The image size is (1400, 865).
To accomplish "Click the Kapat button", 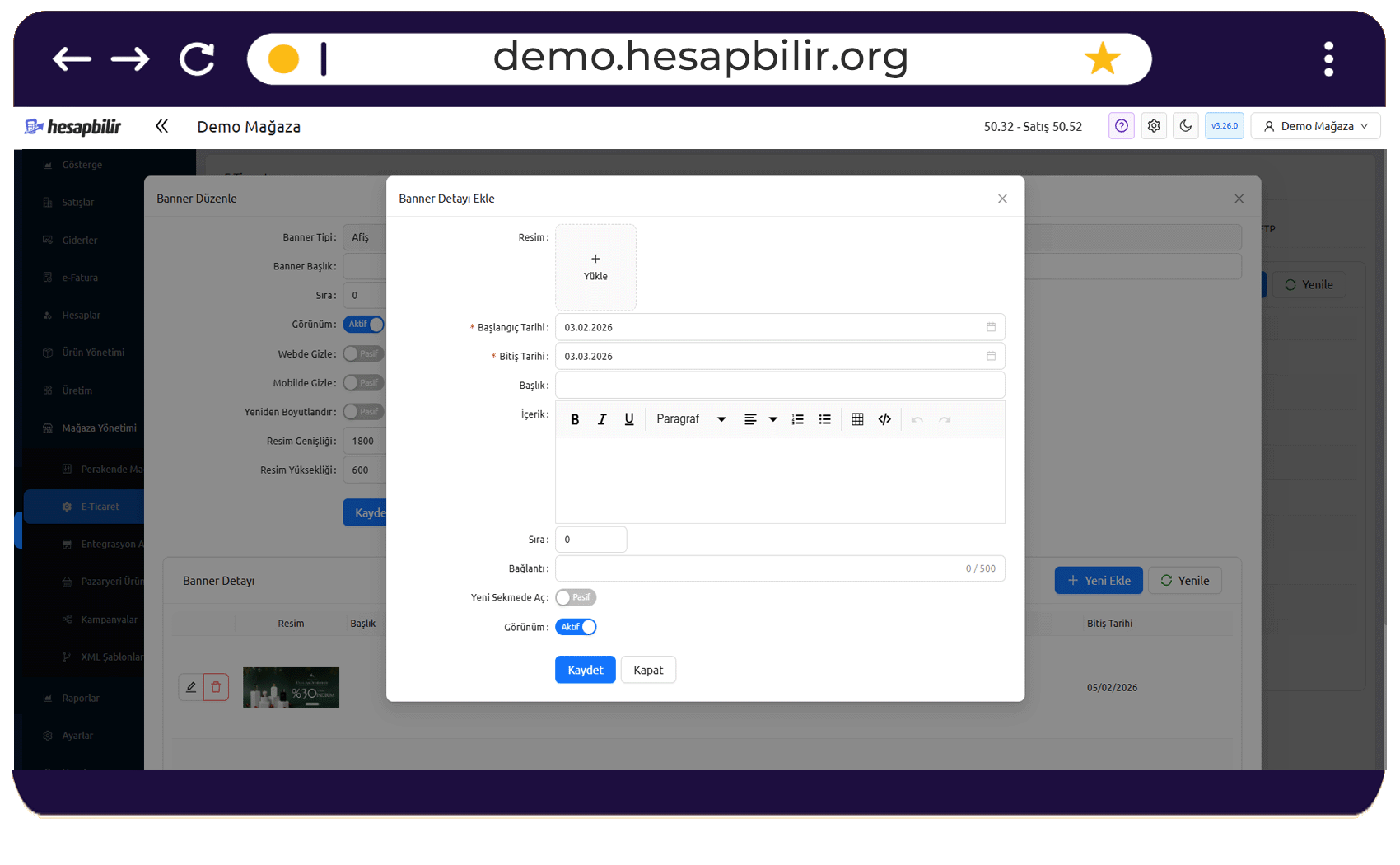I will 648,670.
